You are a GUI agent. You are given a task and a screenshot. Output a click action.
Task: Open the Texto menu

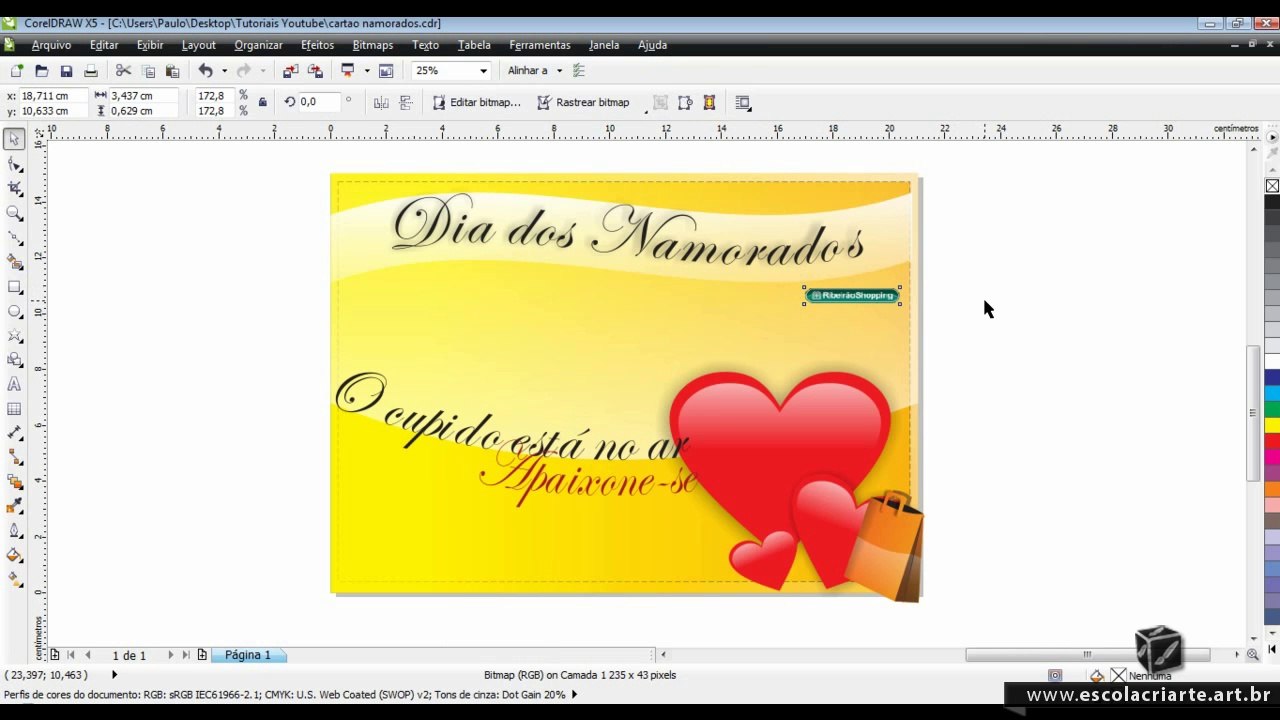[425, 45]
